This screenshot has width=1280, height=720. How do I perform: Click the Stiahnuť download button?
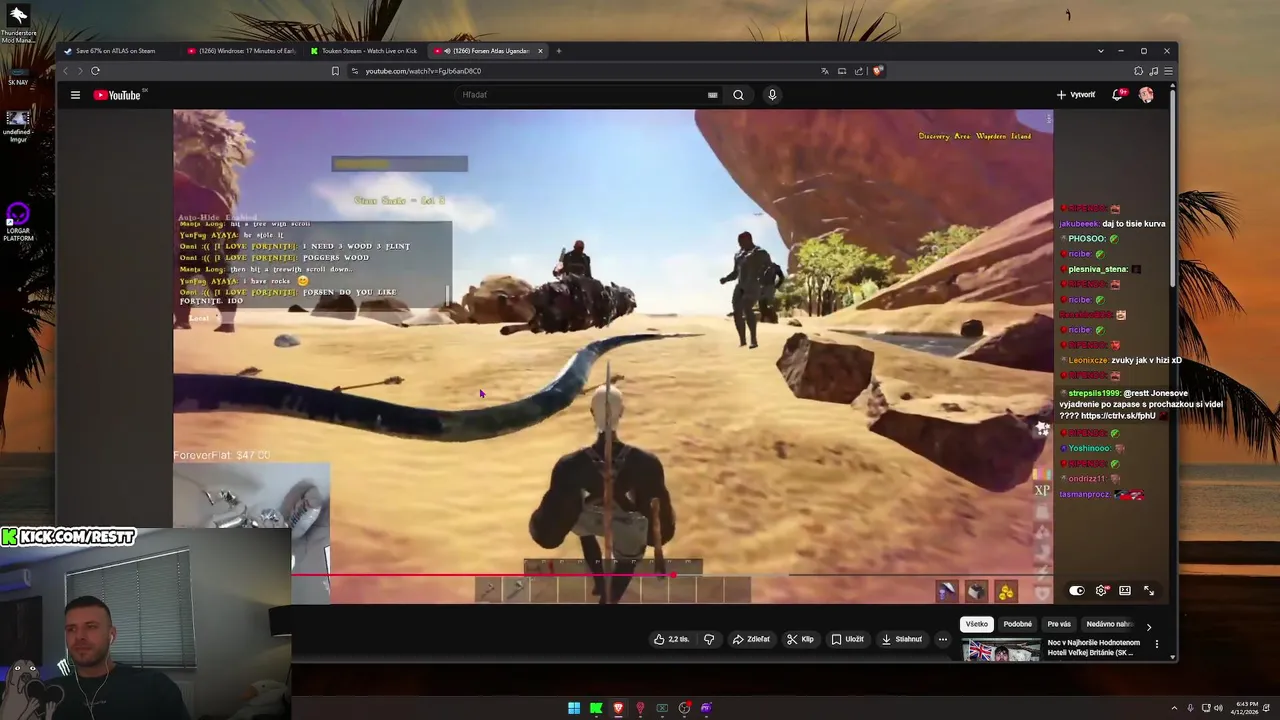(902, 639)
